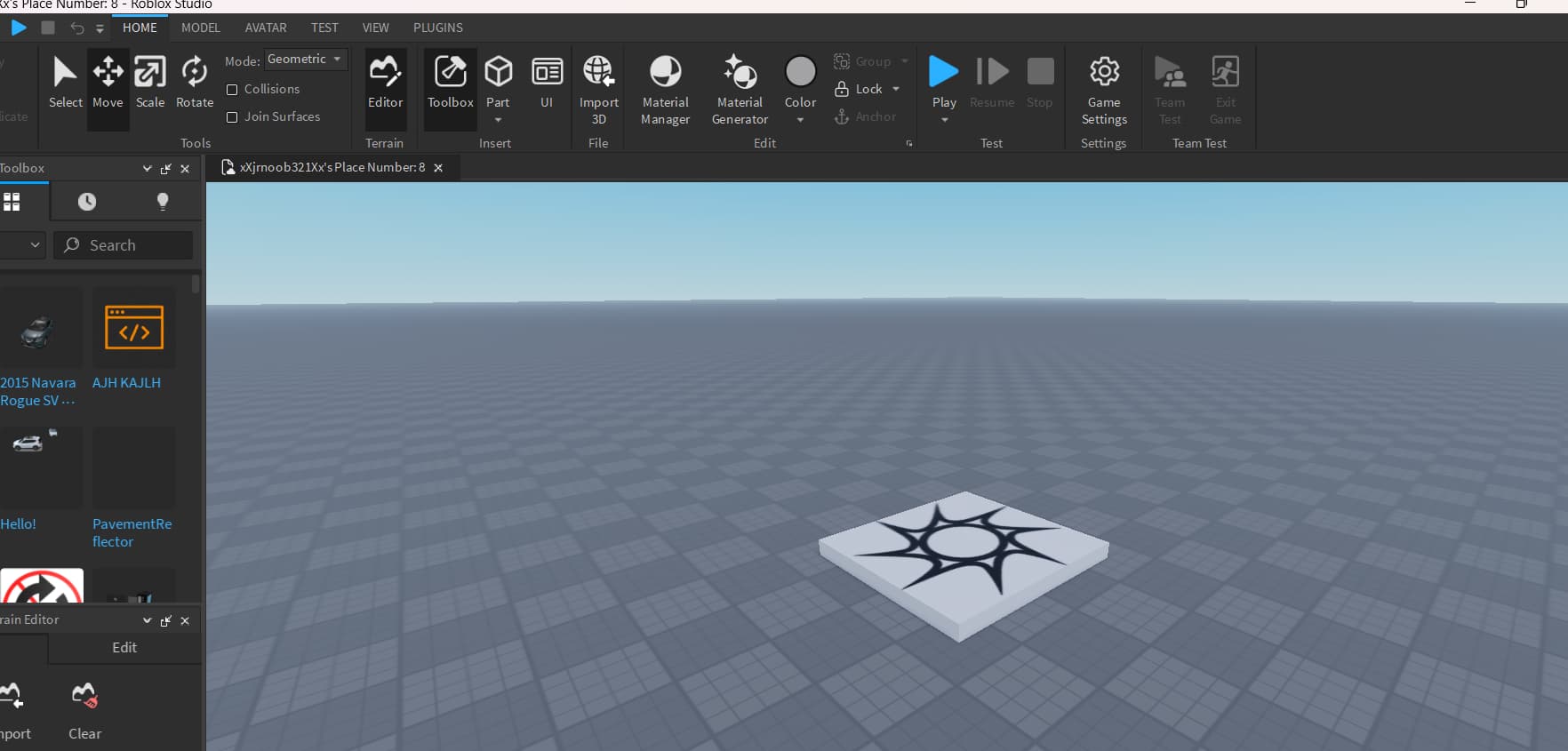Undo the last action
This screenshot has height=751, width=1568.
pos(77,28)
